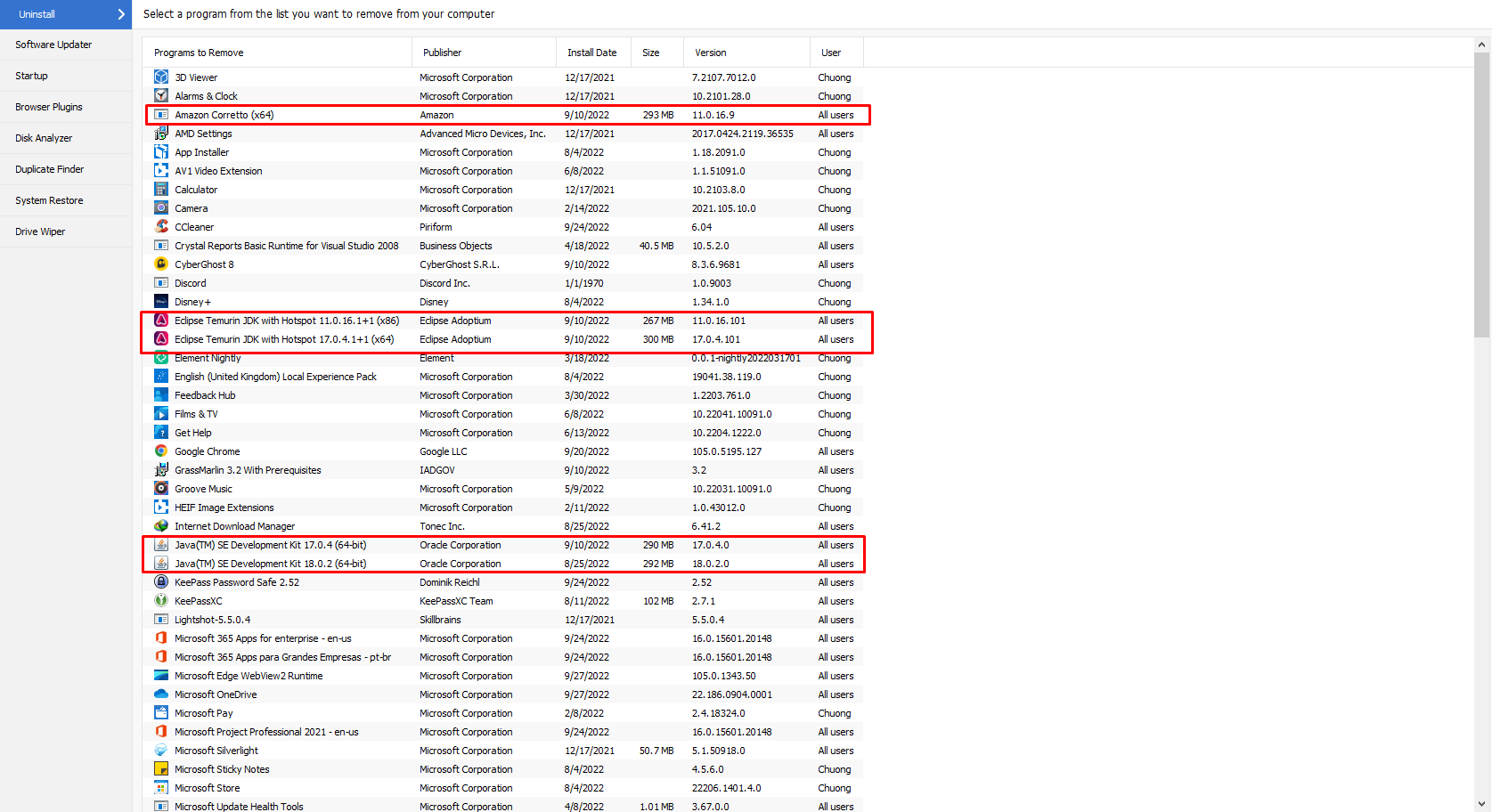Viewport: 1492px width, 812px height.
Task: Click the Microsoft OneDrive icon
Action: tap(161, 694)
